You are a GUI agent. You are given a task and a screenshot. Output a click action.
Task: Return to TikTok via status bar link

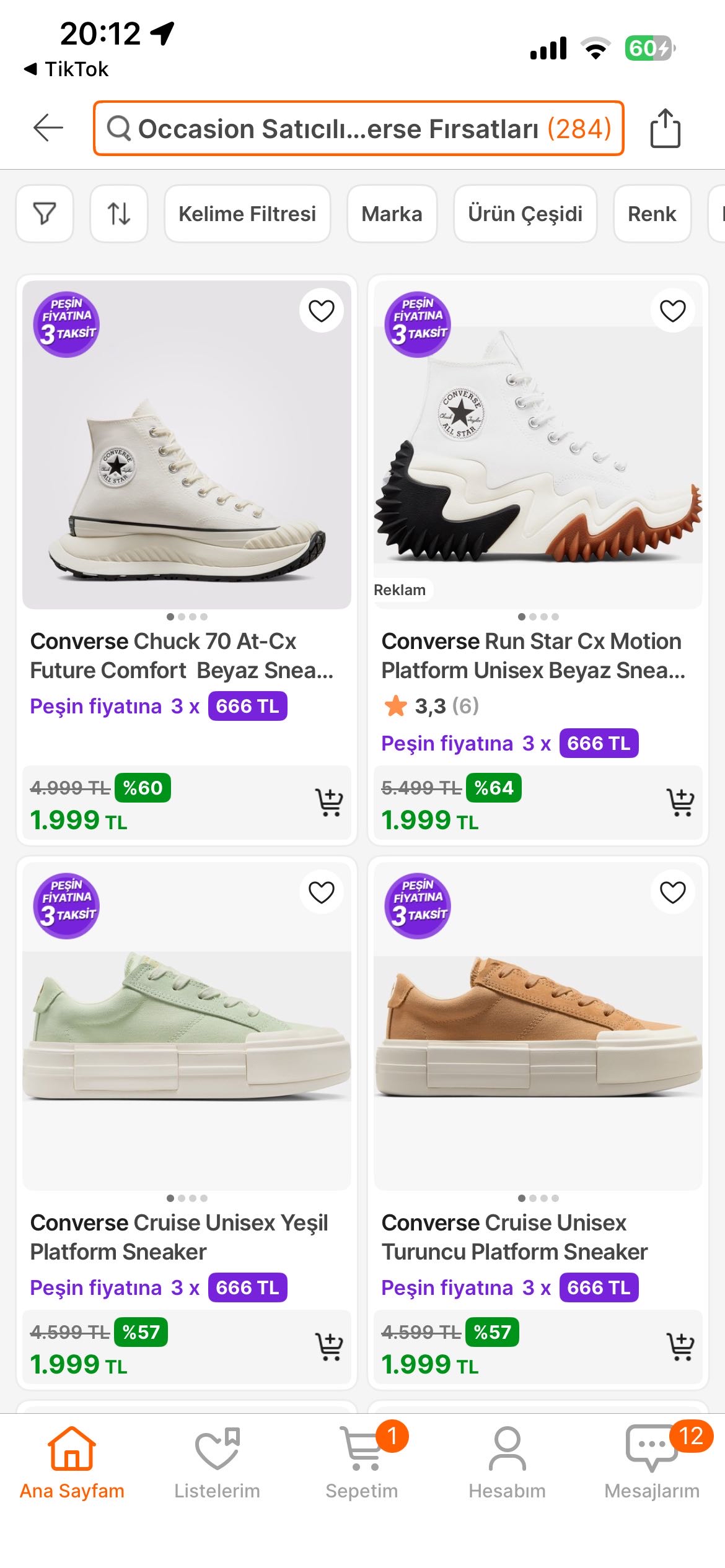[67, 69]
